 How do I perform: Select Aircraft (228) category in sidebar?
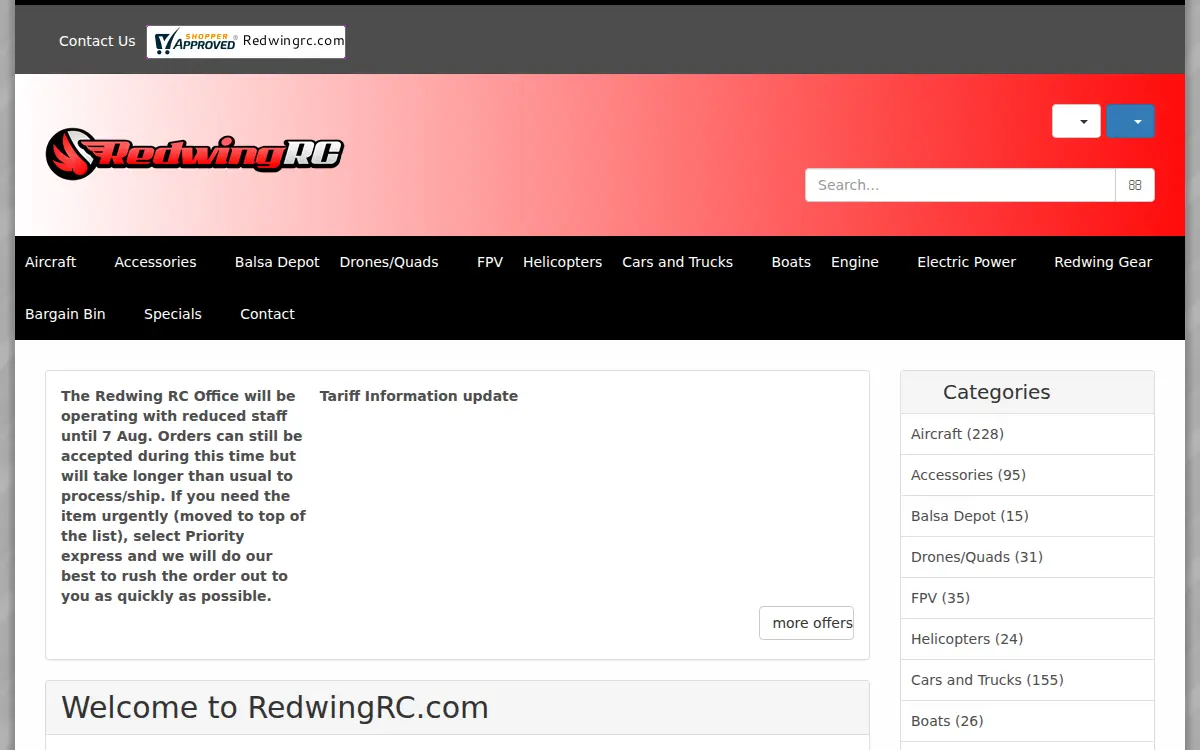pos(1027,434)
